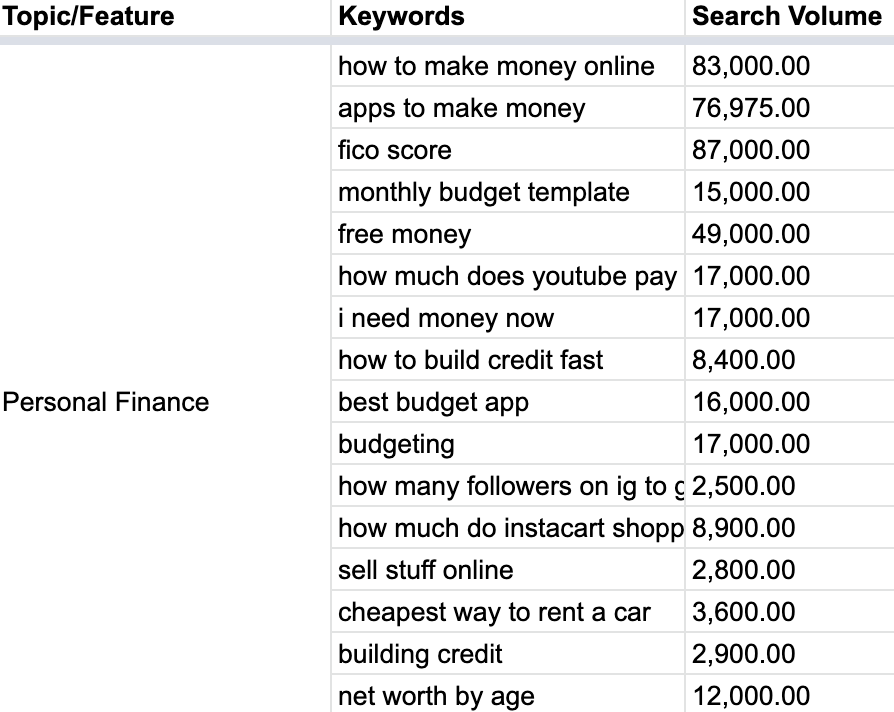Viewport: 894px width, 712px height.
Task: Select the 'how much does youtube pay' cell
Action: point(507,277)
